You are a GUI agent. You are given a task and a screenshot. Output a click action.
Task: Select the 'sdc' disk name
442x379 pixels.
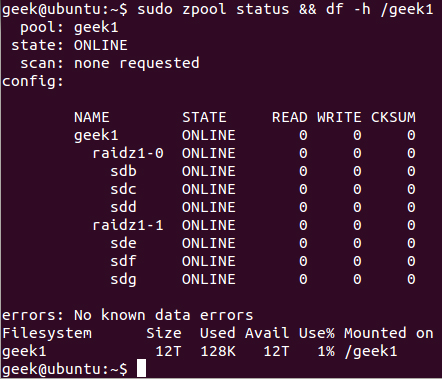click(123, 189)
